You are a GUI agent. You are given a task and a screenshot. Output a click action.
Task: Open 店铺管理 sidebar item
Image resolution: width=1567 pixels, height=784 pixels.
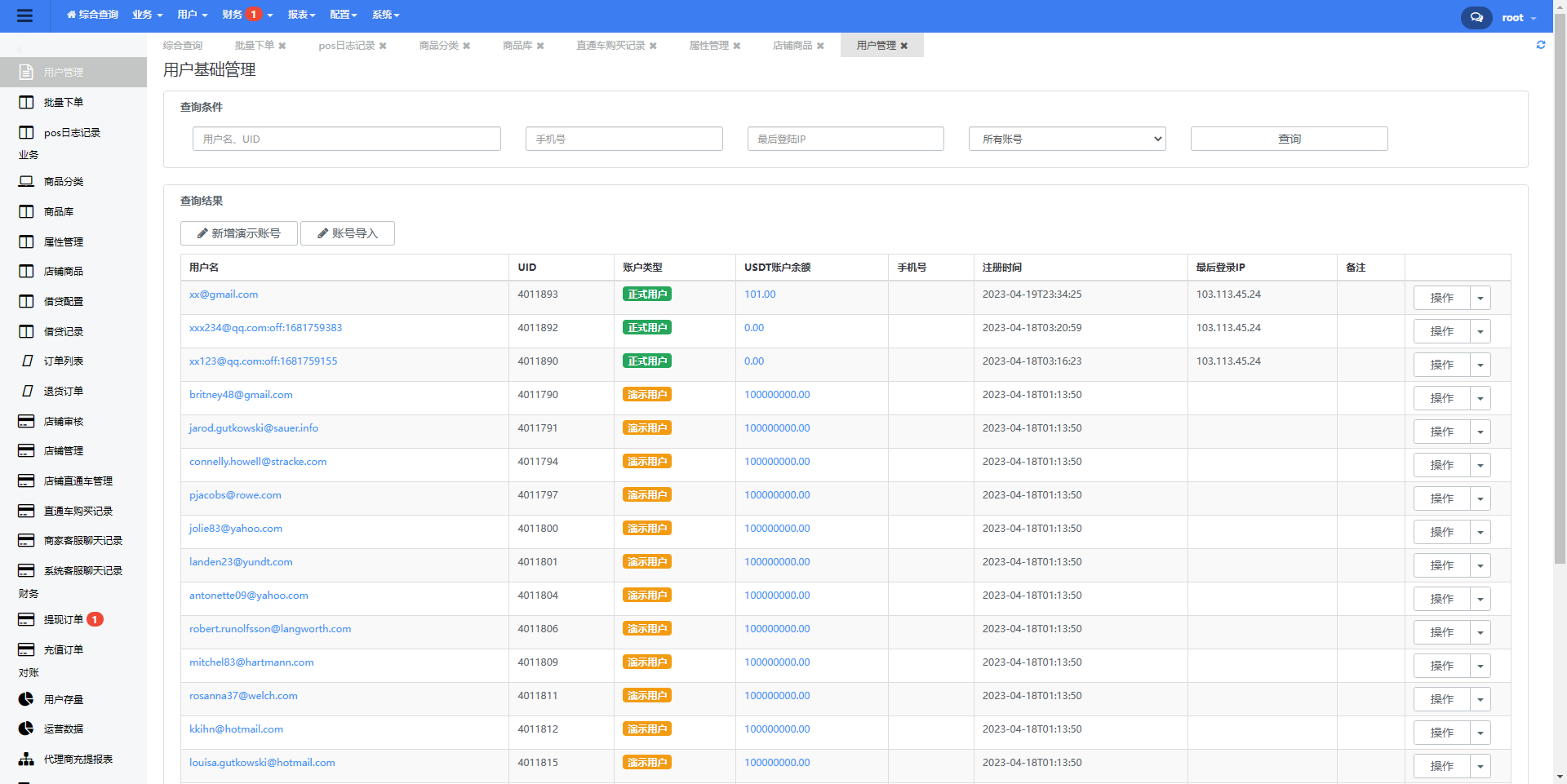click(64, 450)
